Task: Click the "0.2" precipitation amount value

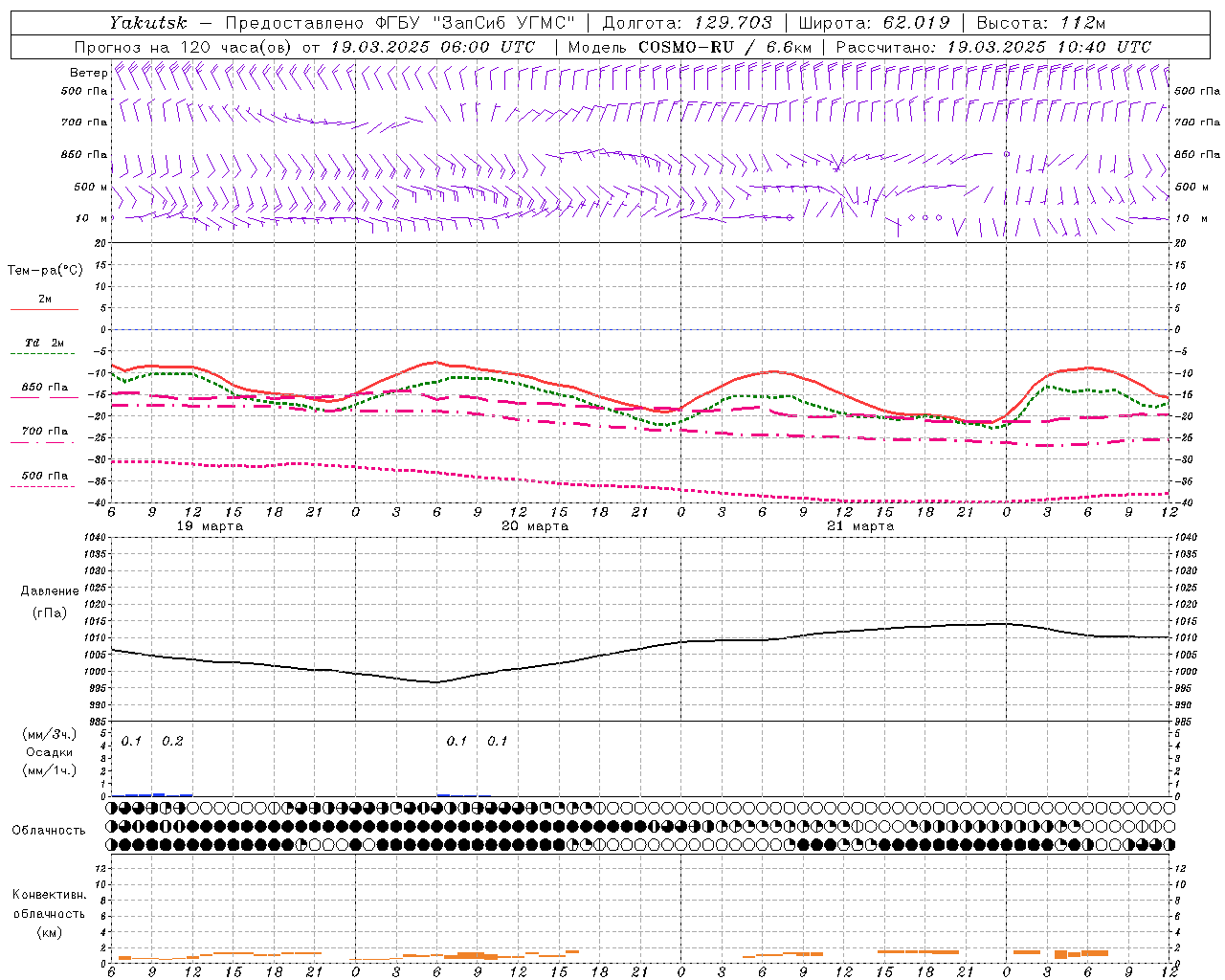Action: coord(172,742)
